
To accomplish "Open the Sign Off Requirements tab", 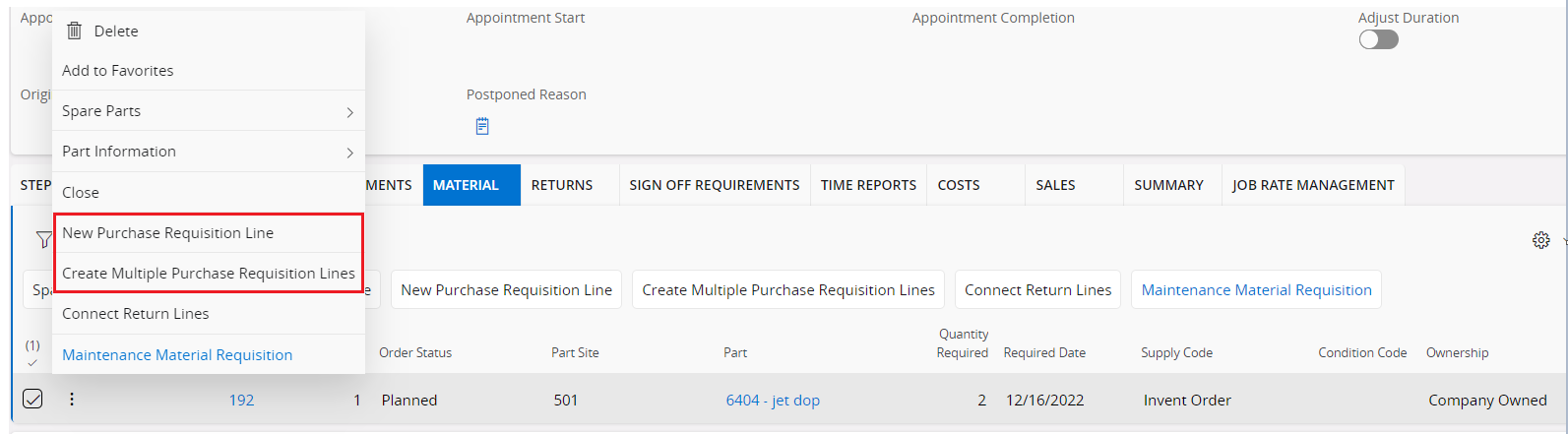I will tap(715, 185).
